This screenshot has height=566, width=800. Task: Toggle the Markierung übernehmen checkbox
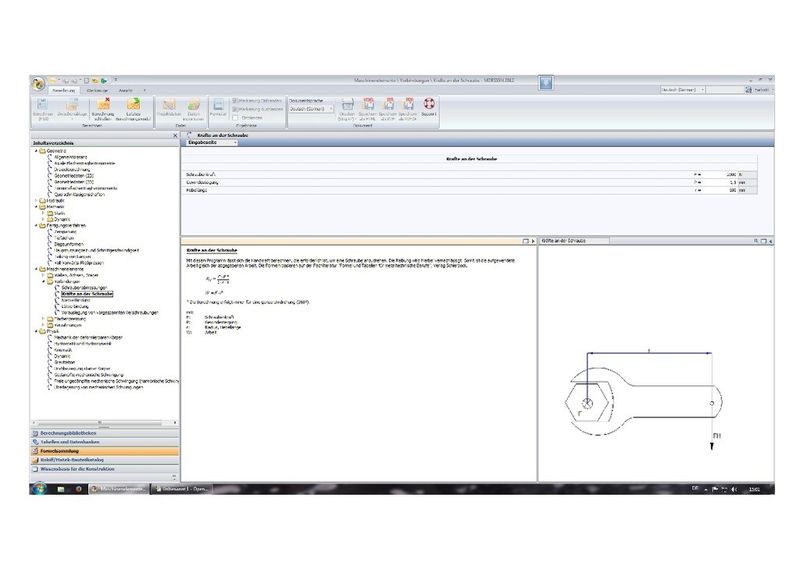(x=235, y=100)
